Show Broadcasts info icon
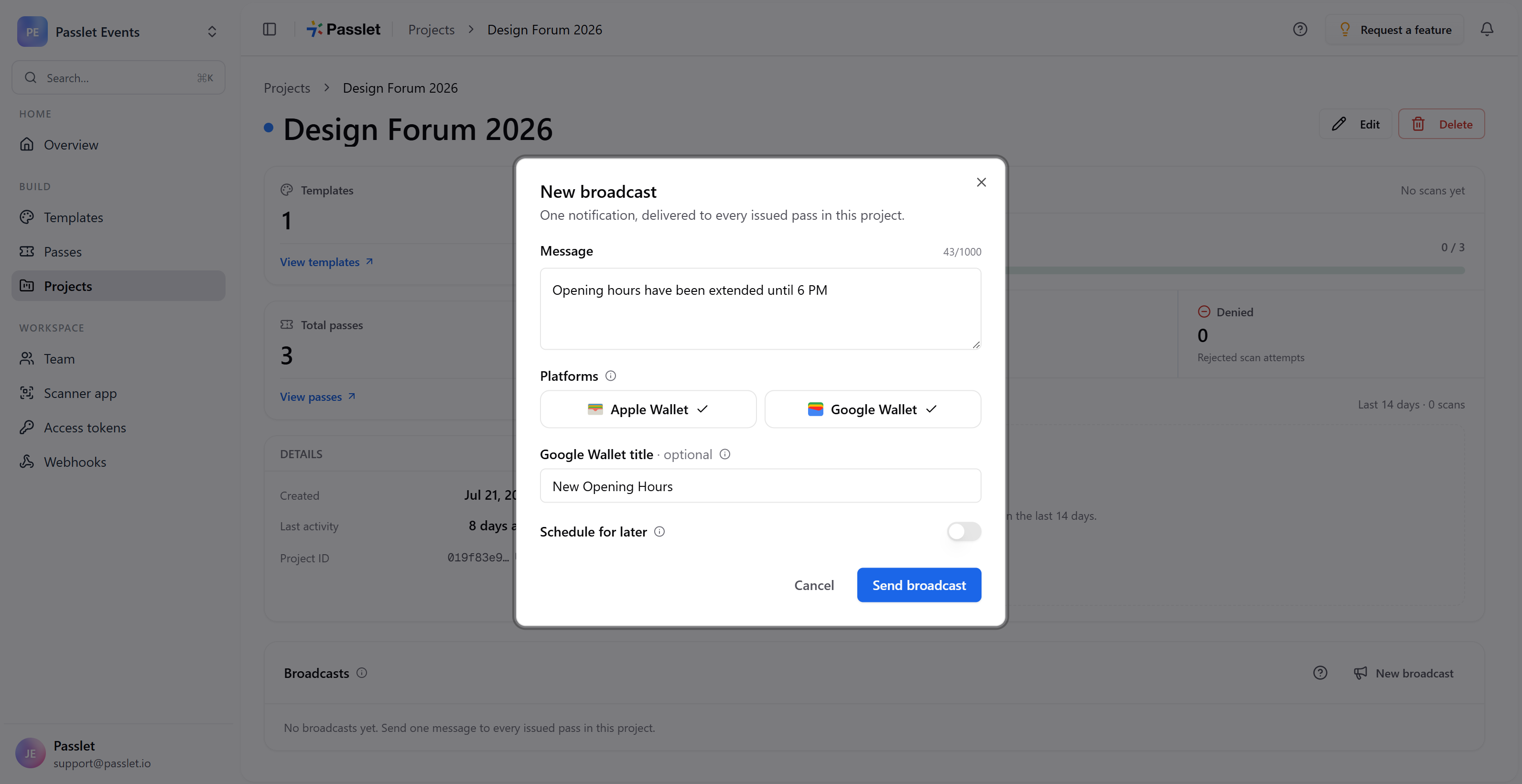This screenshot has width=1522, height=784. (x=362, y=672)
